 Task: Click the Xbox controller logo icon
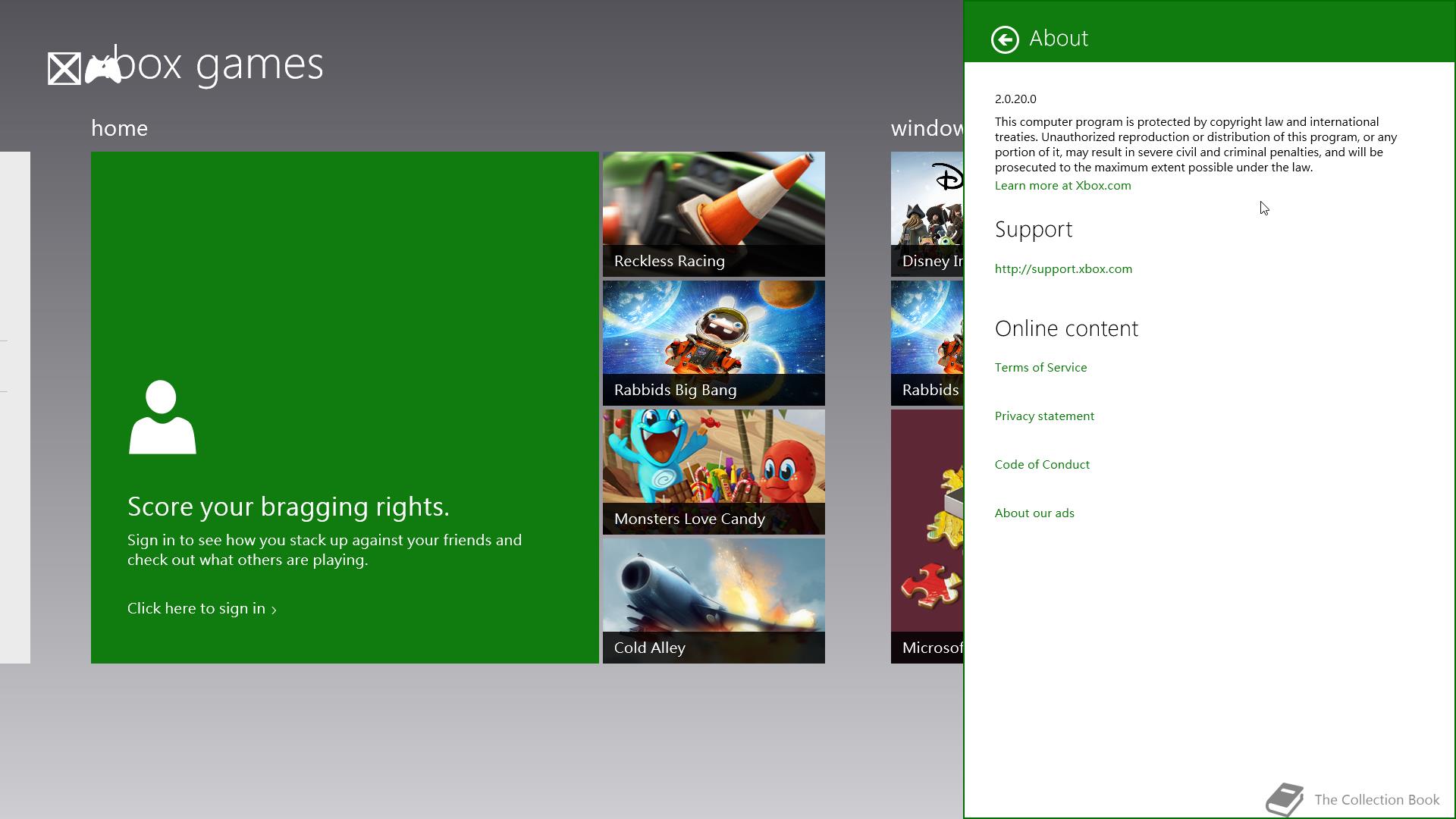(103, 69)
